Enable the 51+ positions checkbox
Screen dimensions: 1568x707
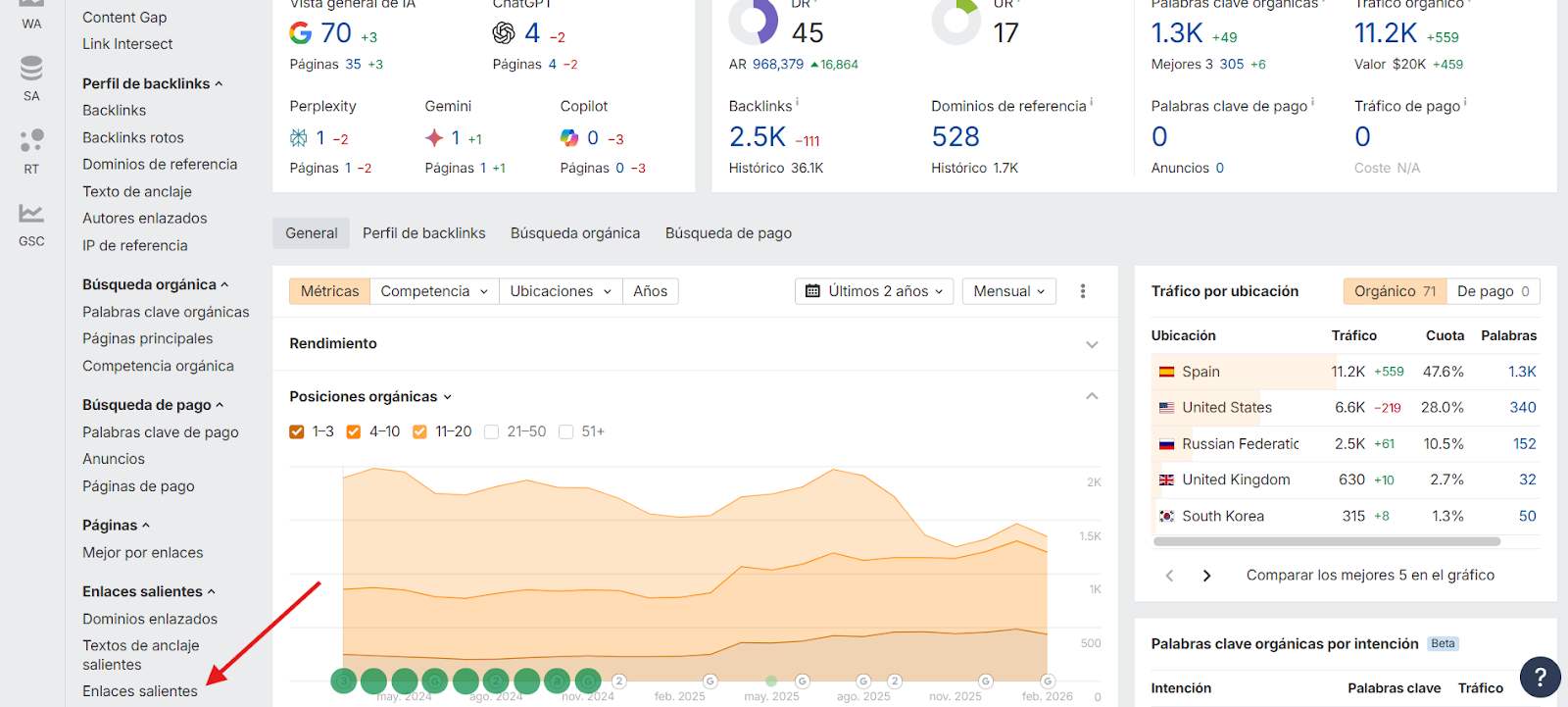pos(565,431)
